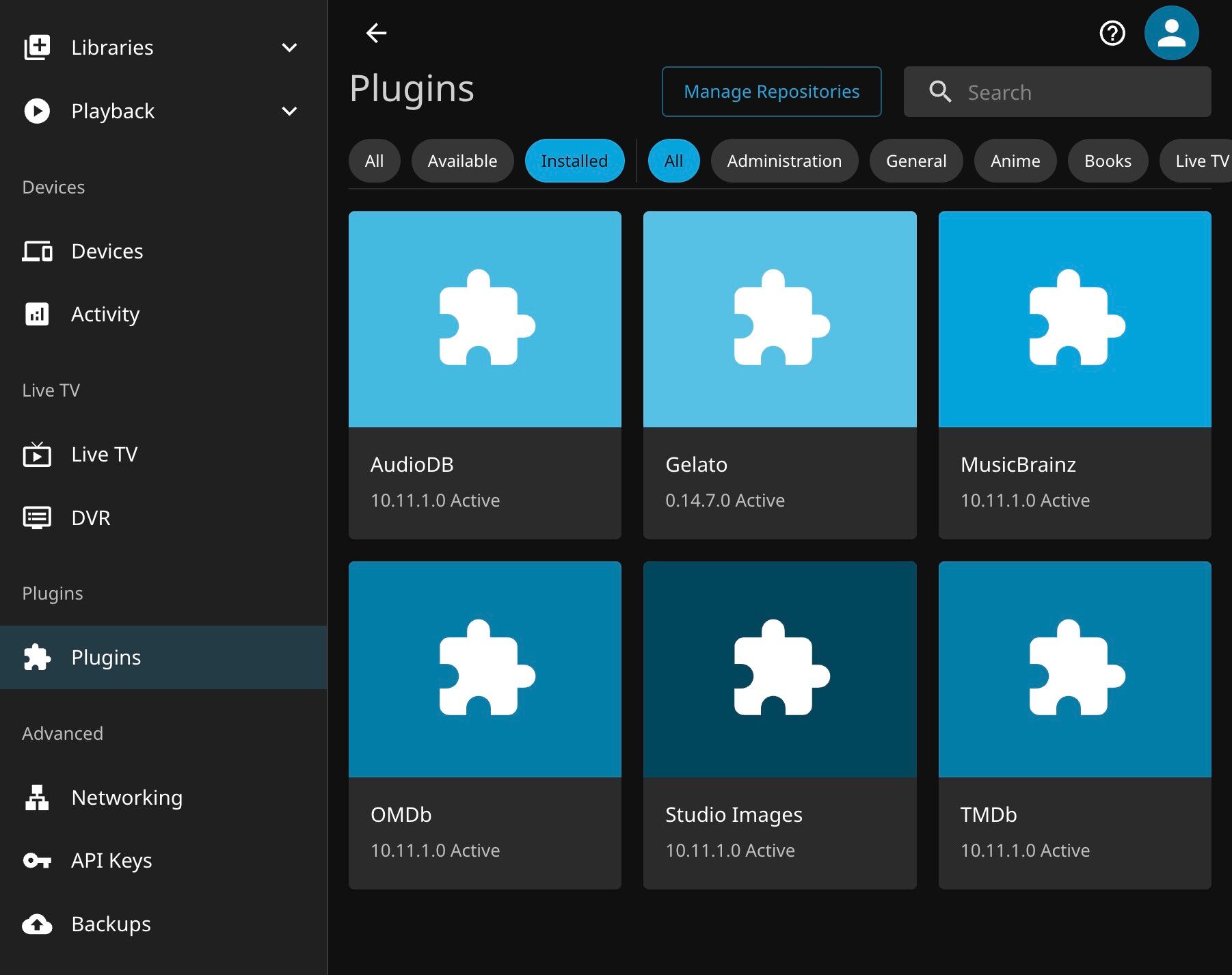This screenshot has height=975, width=1232.
Task: Open the Devices sidebar menu item
Action: 163,251
